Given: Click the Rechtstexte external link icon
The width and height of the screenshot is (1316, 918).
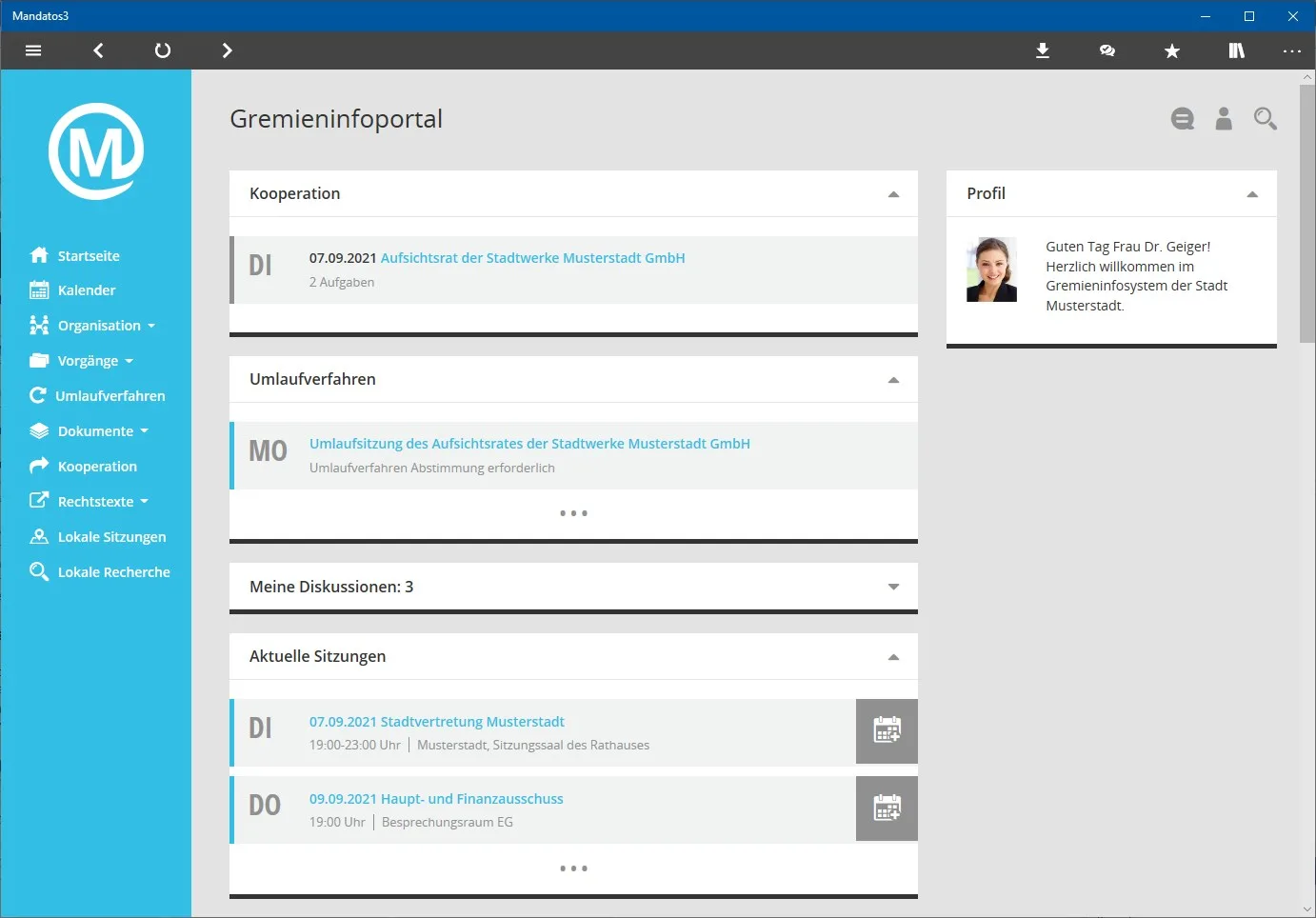Looking at the screenshot, I should click(39, 501).
